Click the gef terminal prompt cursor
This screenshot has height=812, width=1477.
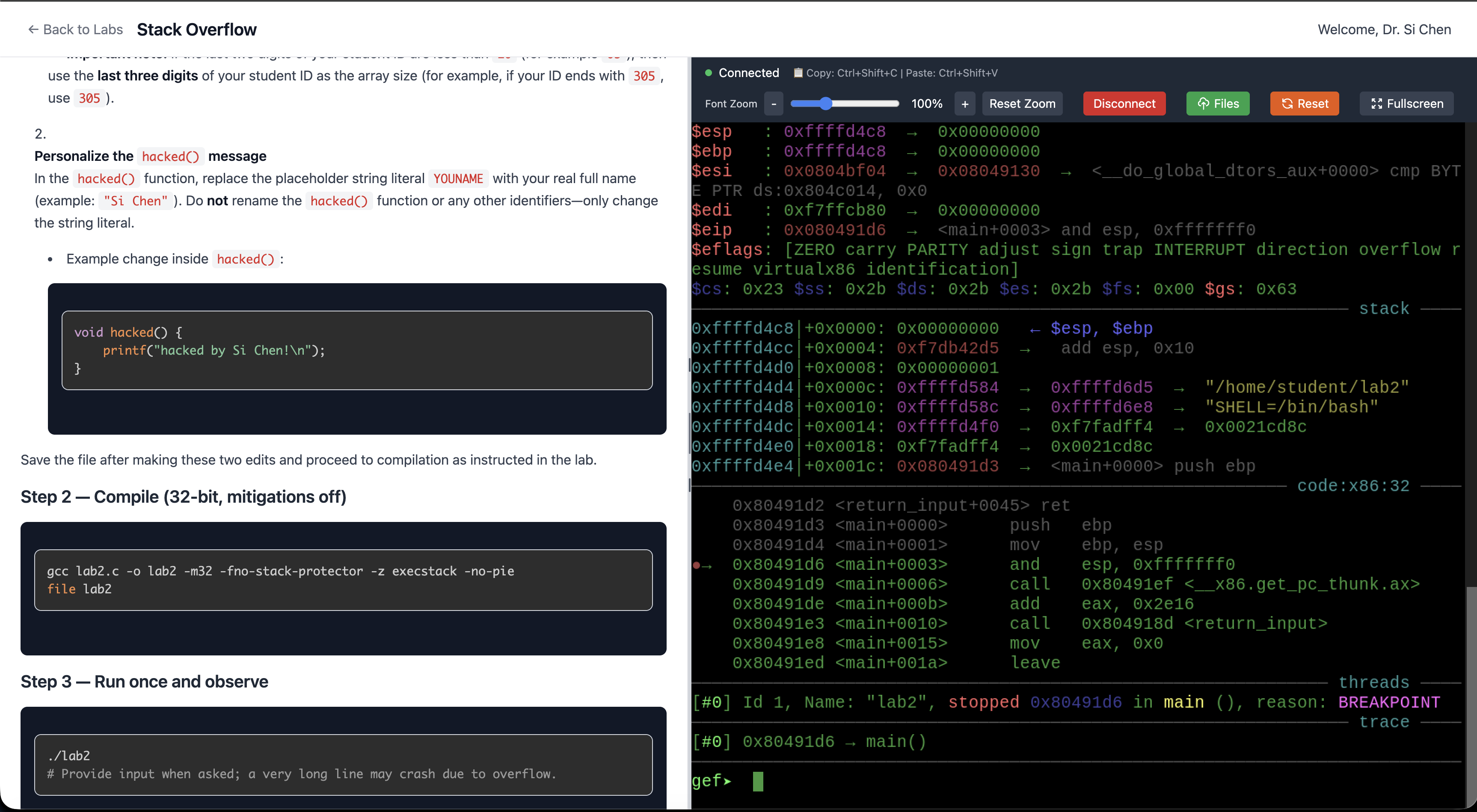(x=757, y=781)
